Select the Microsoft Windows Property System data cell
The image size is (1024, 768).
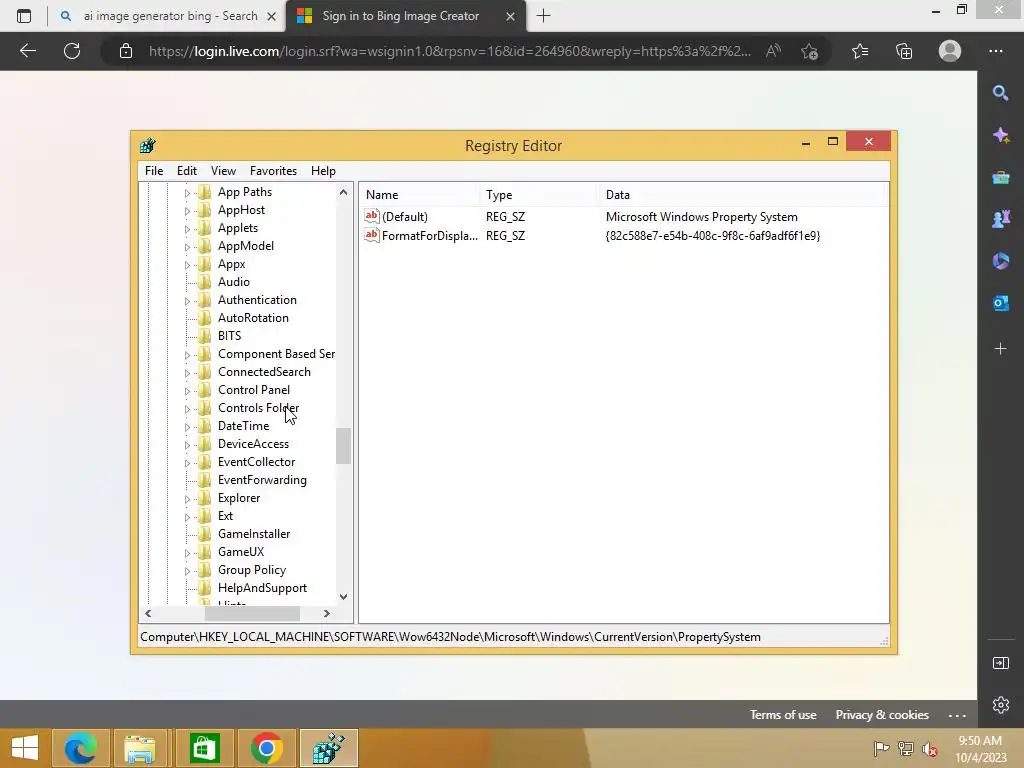701,217
